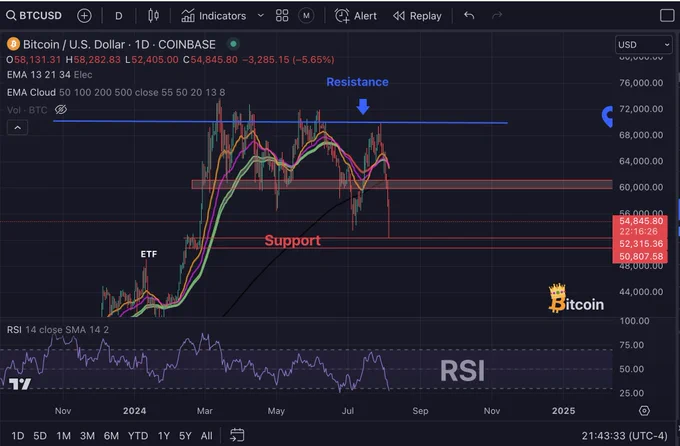The height and width of the screenshot is (446, 680).
Task: Select the red 60,000 support zone rectangle
Action: click(x=402, y=184)
